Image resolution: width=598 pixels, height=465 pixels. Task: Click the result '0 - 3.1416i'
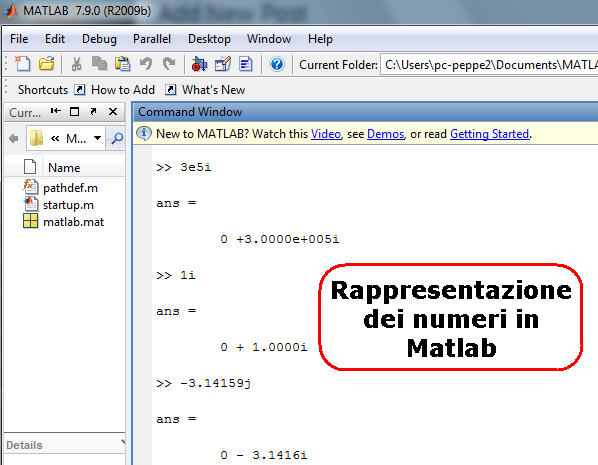pos(264,455)
